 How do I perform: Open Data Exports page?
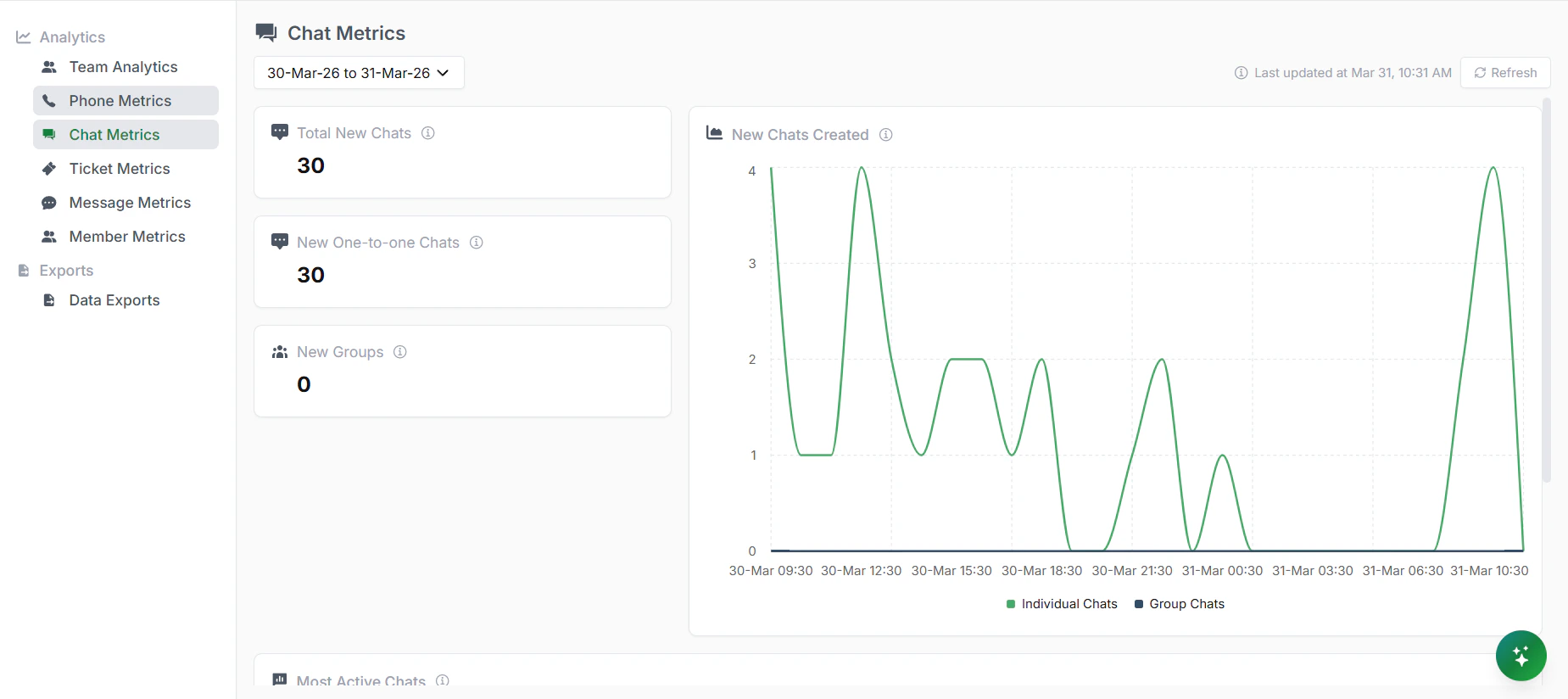[x=126, y=300]
